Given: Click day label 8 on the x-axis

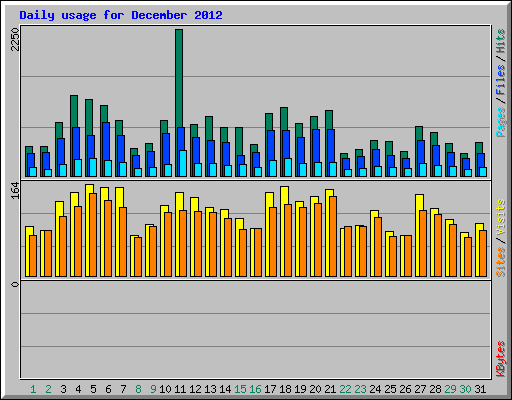Looking at the screenshot, I should pos(138,389).
